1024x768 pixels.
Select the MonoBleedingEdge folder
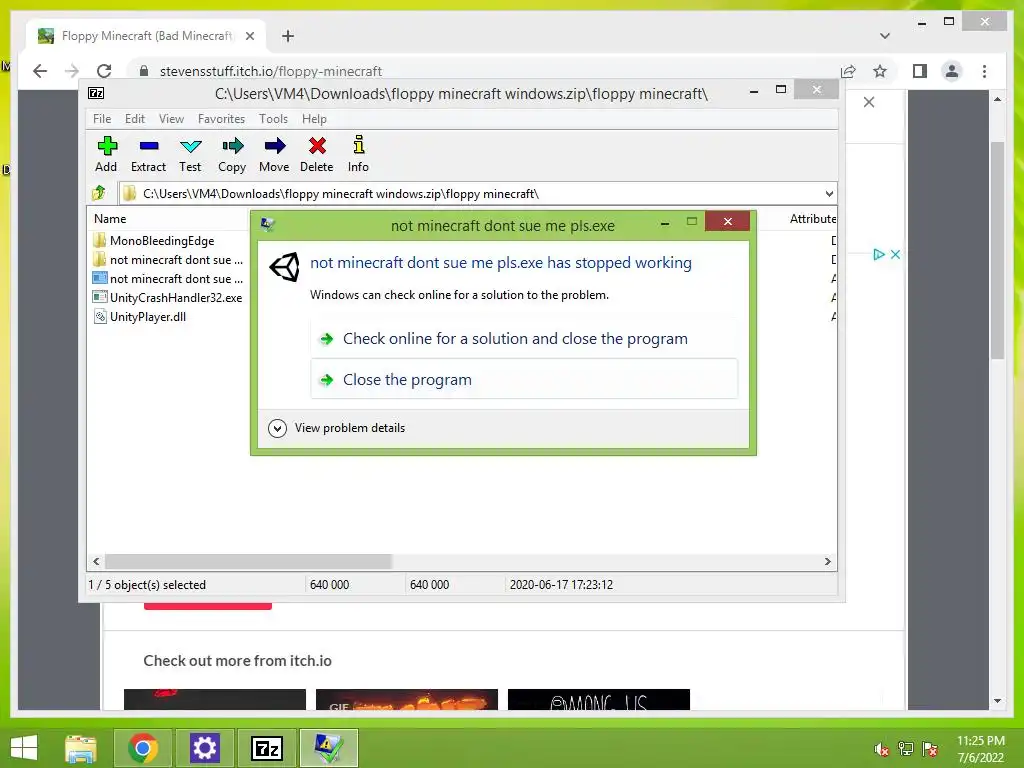[x=154, y=241]
